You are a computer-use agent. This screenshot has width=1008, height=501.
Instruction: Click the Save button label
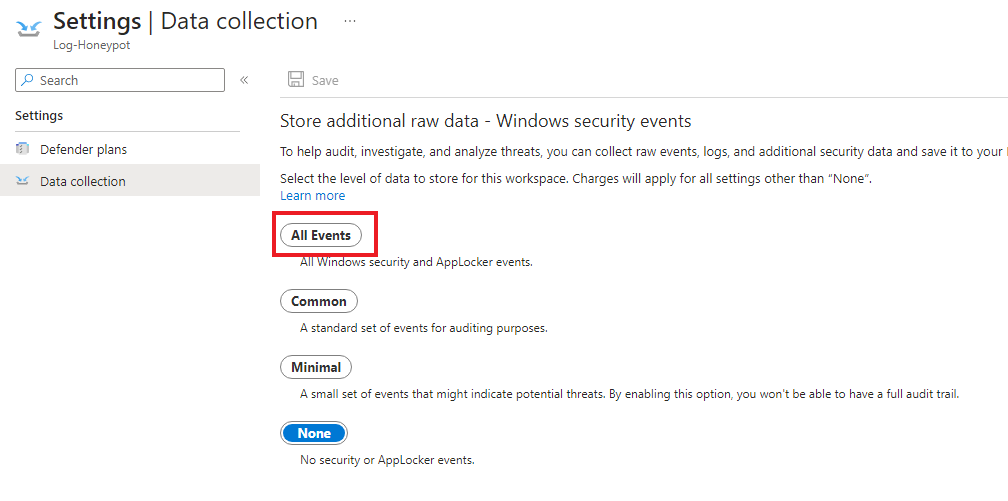pyautogui.click(x=325, y=80)
